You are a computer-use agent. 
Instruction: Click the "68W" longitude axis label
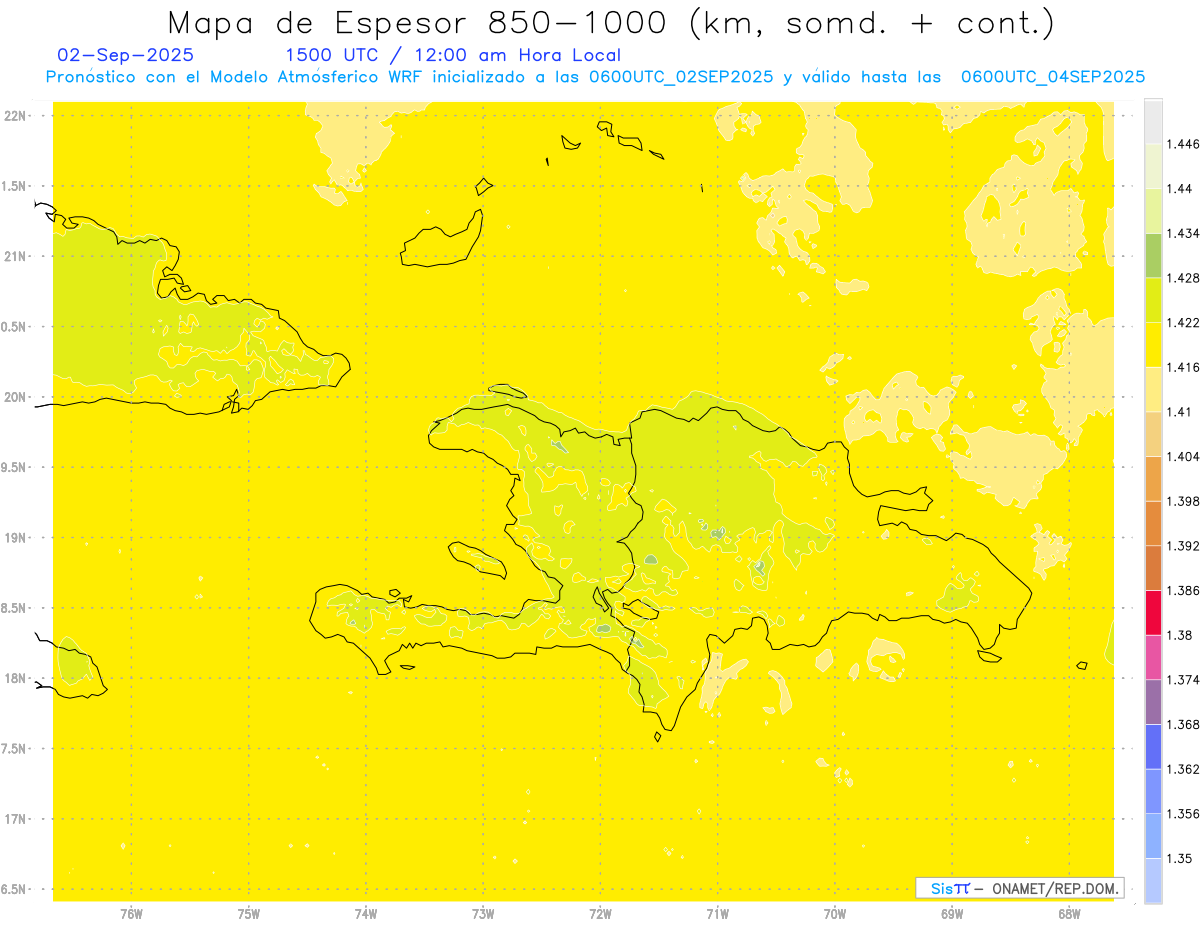(1069, 914)
